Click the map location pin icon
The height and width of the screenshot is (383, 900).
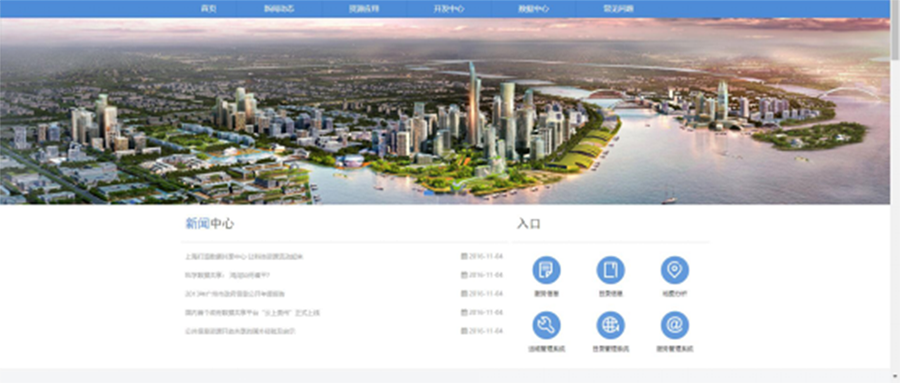(x=674, y=270)
